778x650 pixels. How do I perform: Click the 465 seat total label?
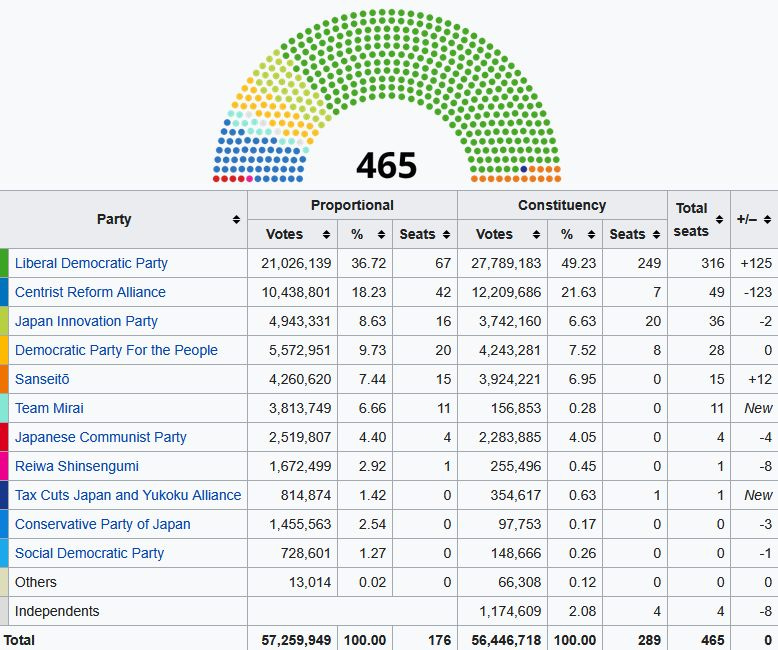pyautogui.click(x=387, y=165)
